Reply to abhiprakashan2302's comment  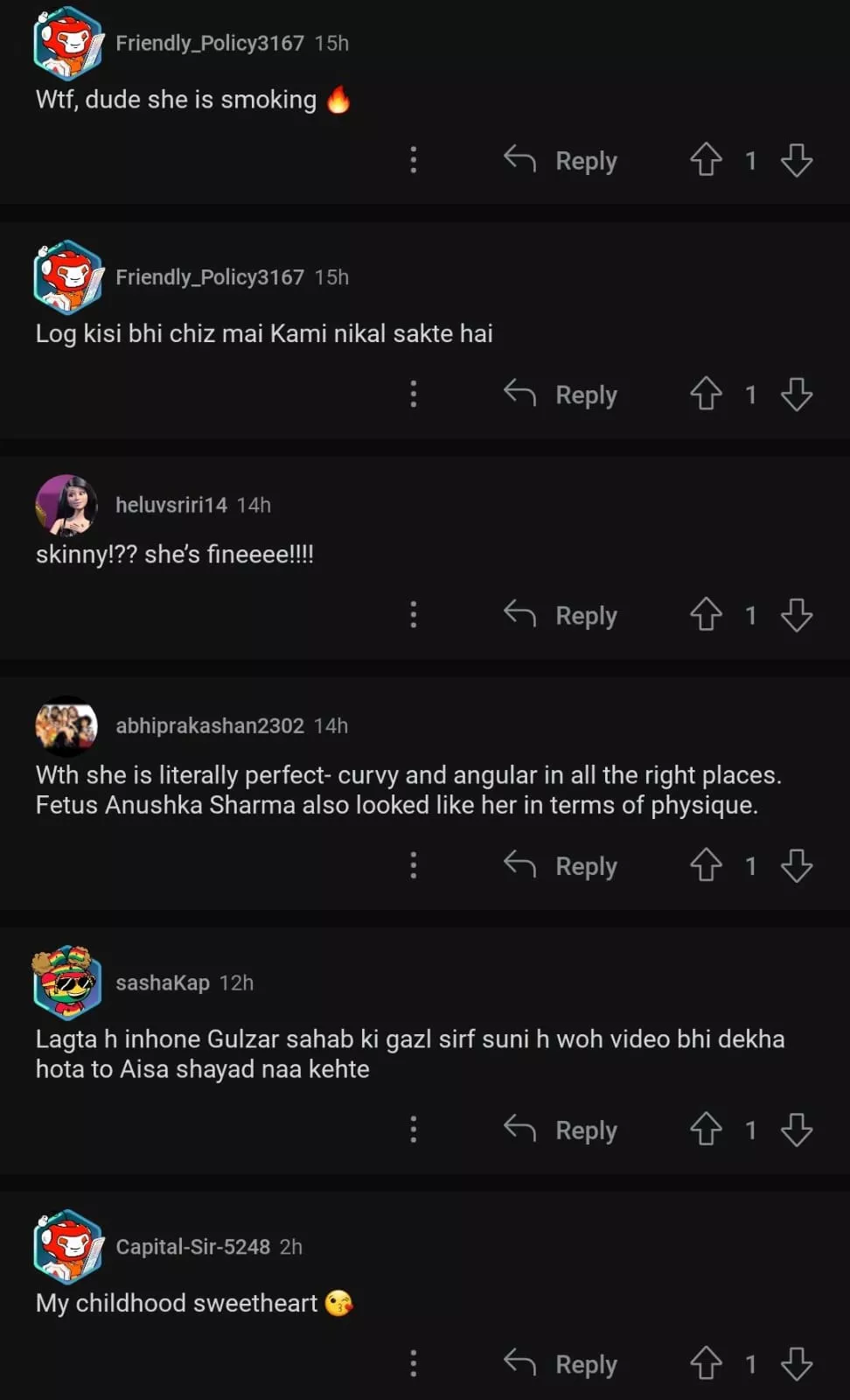561,865
